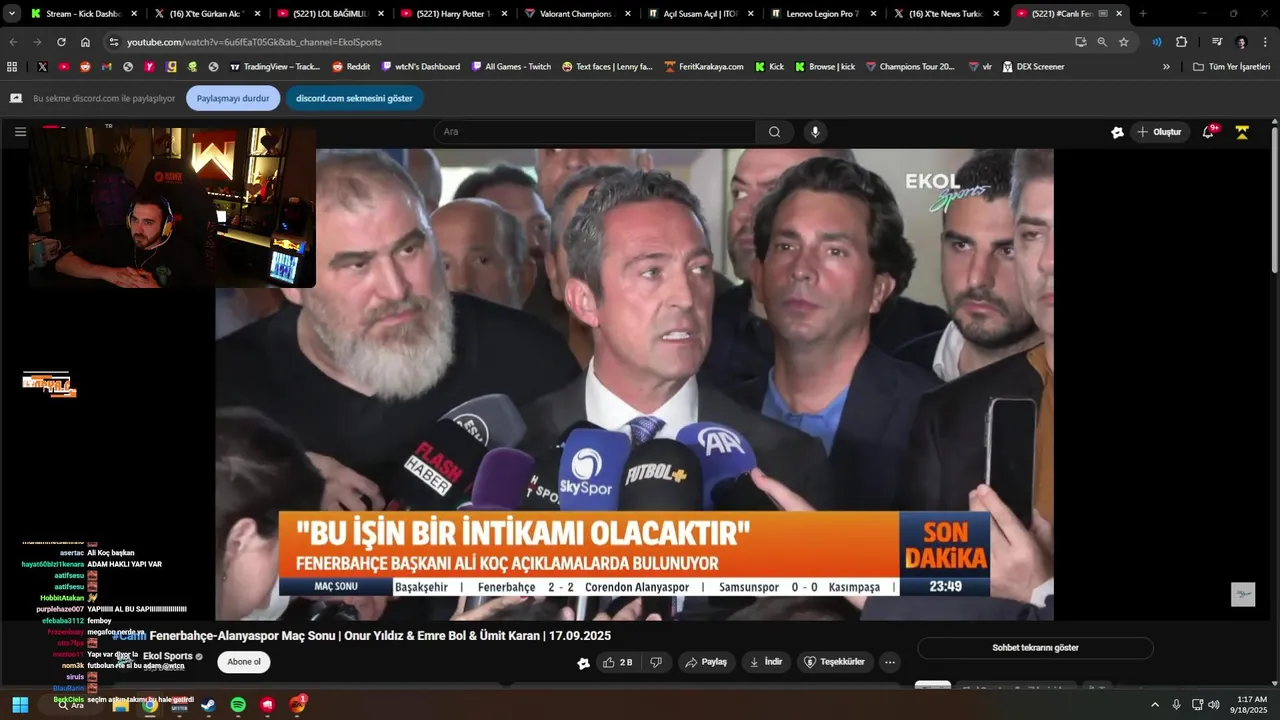Screen dimensions: 1280x720
Task: Click Abone ol subscribe button
Action: (x=244, y=662)
